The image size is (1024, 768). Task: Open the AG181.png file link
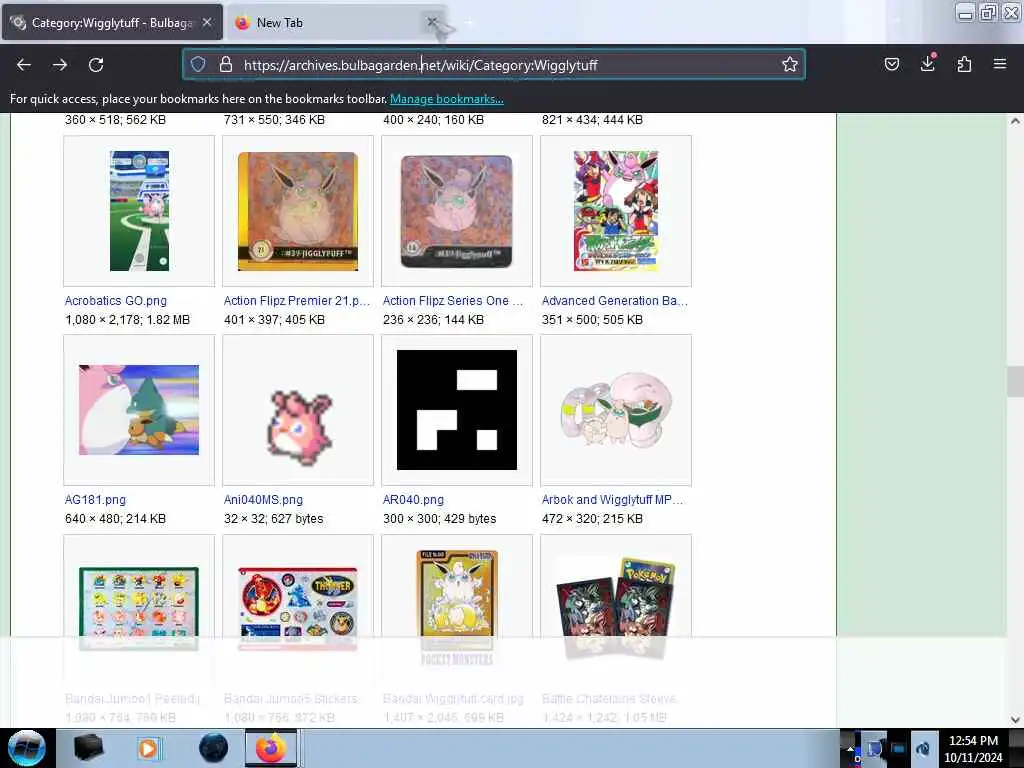95,500
